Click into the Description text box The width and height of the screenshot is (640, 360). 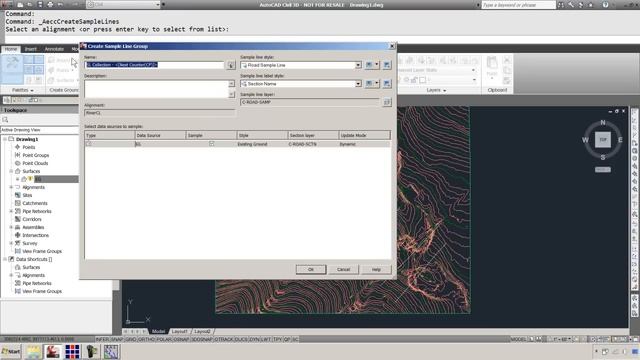pos(156,89)
